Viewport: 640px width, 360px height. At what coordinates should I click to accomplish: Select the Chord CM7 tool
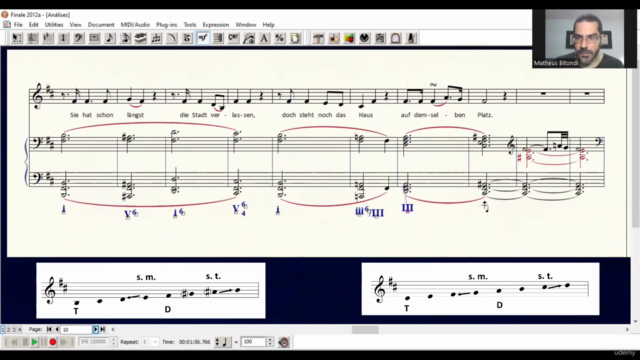[x=233, y=38]
